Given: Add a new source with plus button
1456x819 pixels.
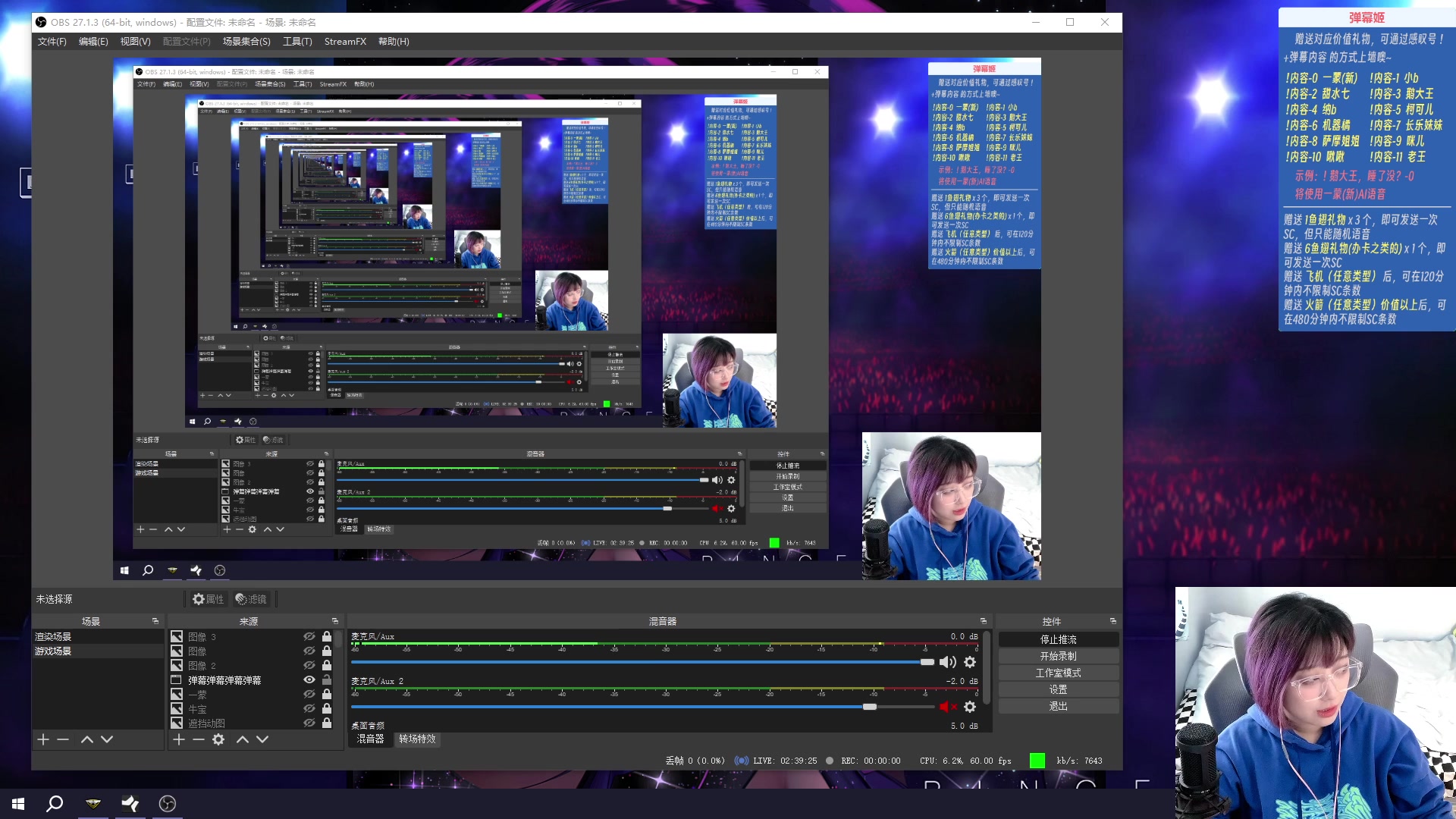Looking at the screenshot, I should tap(179, 739).
